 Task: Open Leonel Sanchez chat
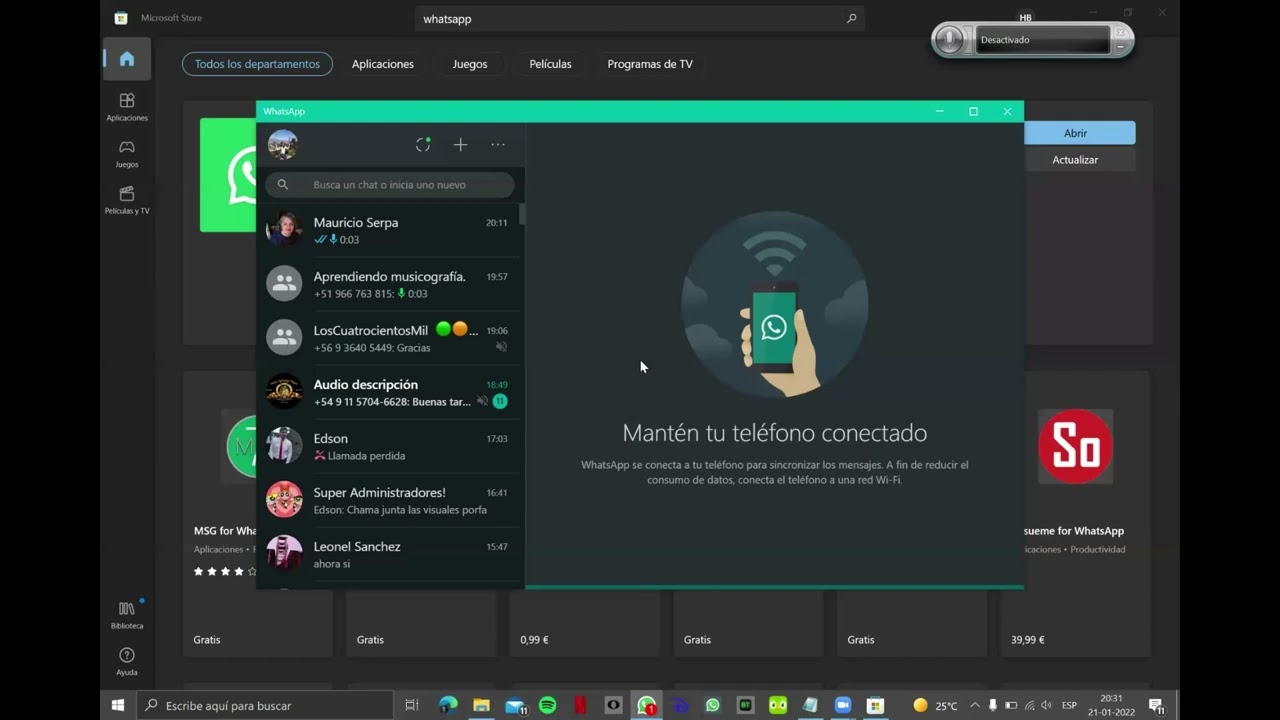click(389, 554)
